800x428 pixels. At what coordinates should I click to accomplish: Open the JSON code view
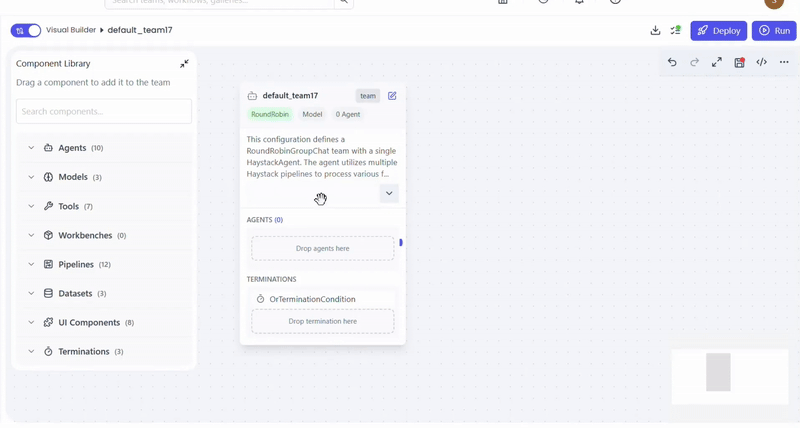(761, 62)
